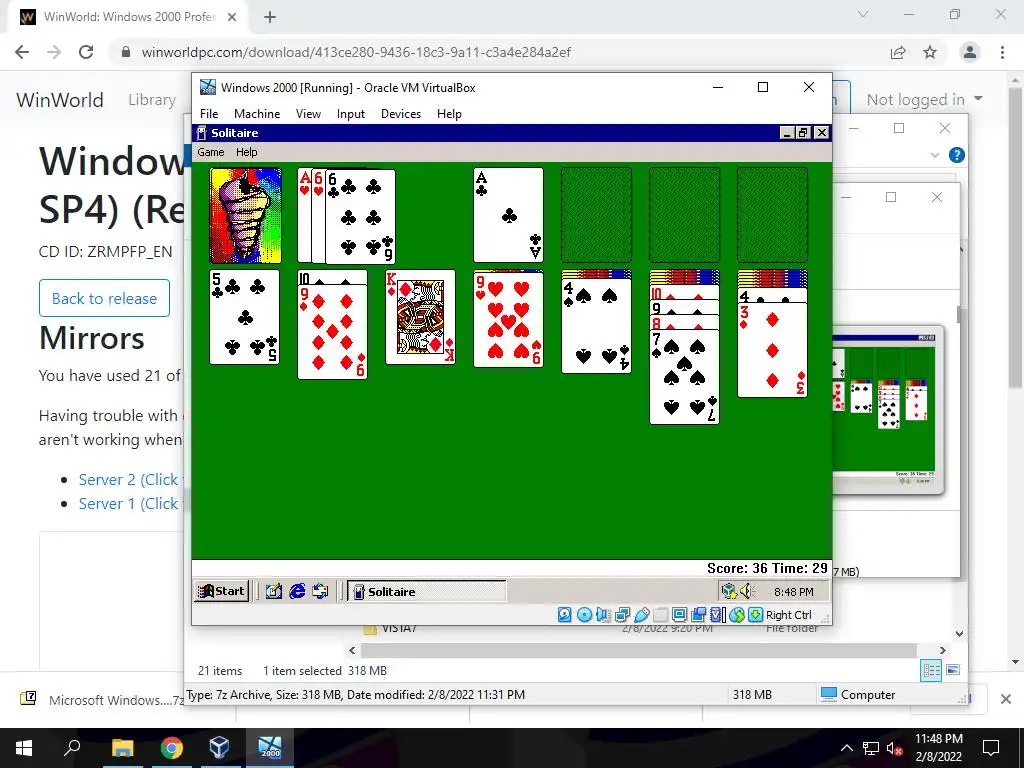Launch Outlook Express from quick launch

[320, 592]
